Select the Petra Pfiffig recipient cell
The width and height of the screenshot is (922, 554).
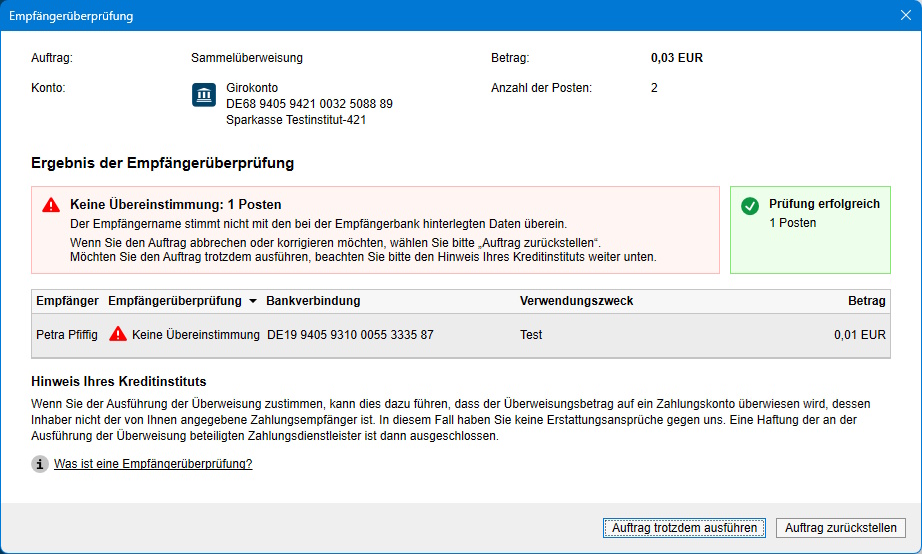pyautogui.click(x=66, y=335)
